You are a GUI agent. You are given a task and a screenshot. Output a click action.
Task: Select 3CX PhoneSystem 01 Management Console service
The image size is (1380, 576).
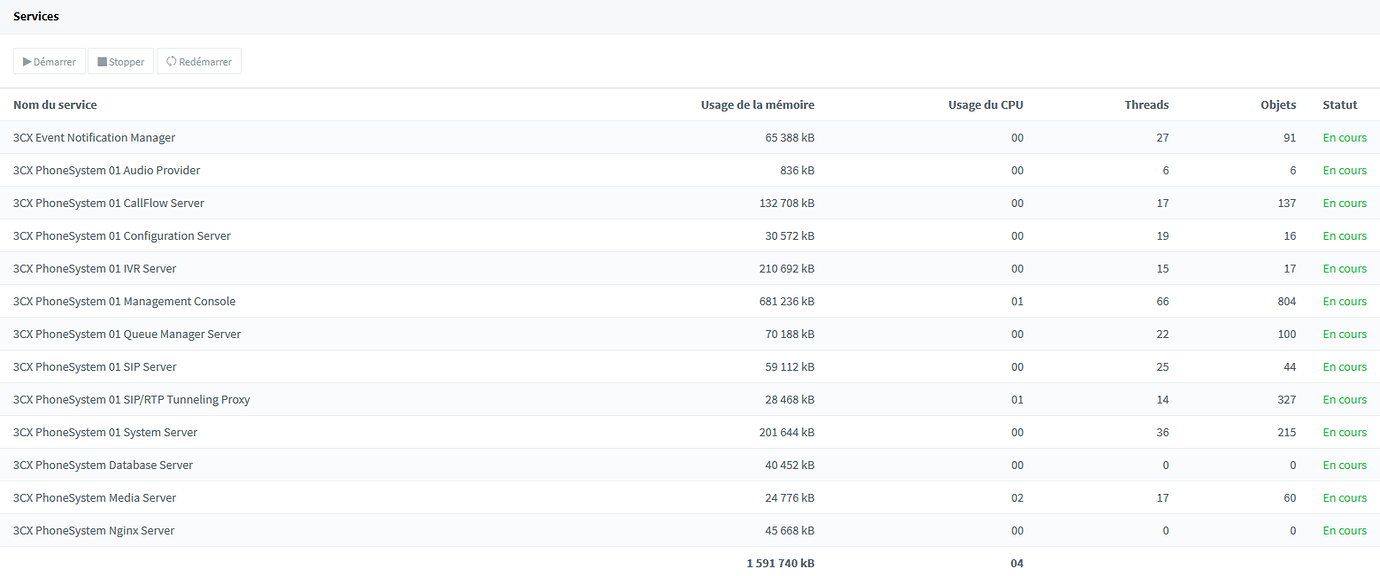pyautogui.click(x=124, y=302)
